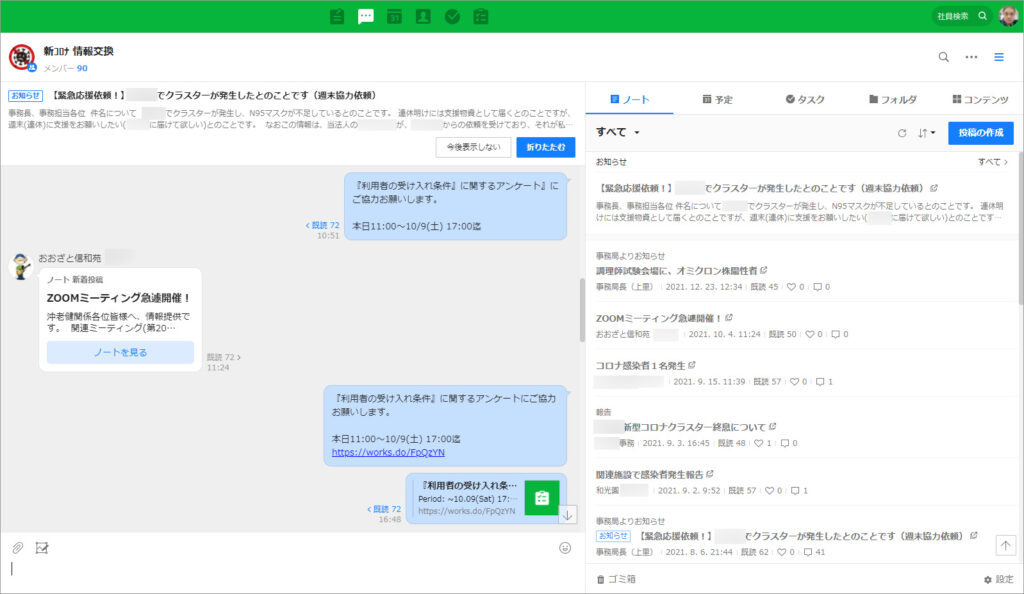Open the Calendar icon in top bar

pyautogui.click(x=394, y=16)
